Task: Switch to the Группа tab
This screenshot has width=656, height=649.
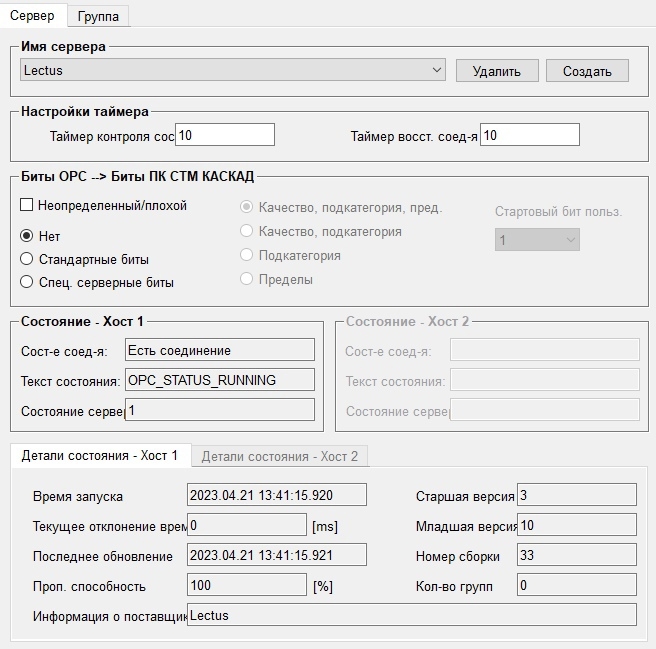Action: [98, 16]
